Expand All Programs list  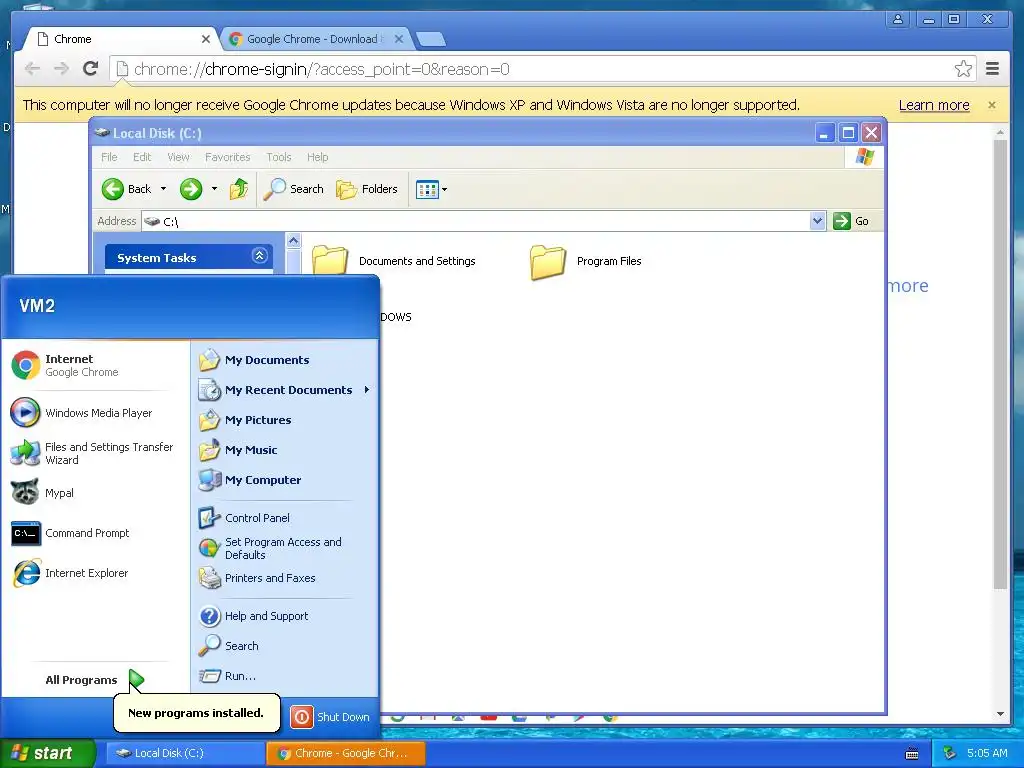(93, 680)
